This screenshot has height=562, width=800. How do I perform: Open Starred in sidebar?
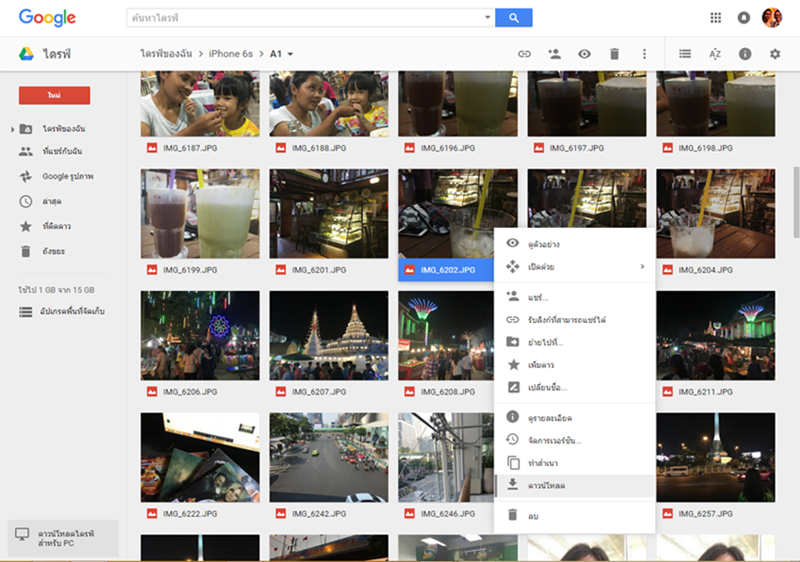point(57,226)
